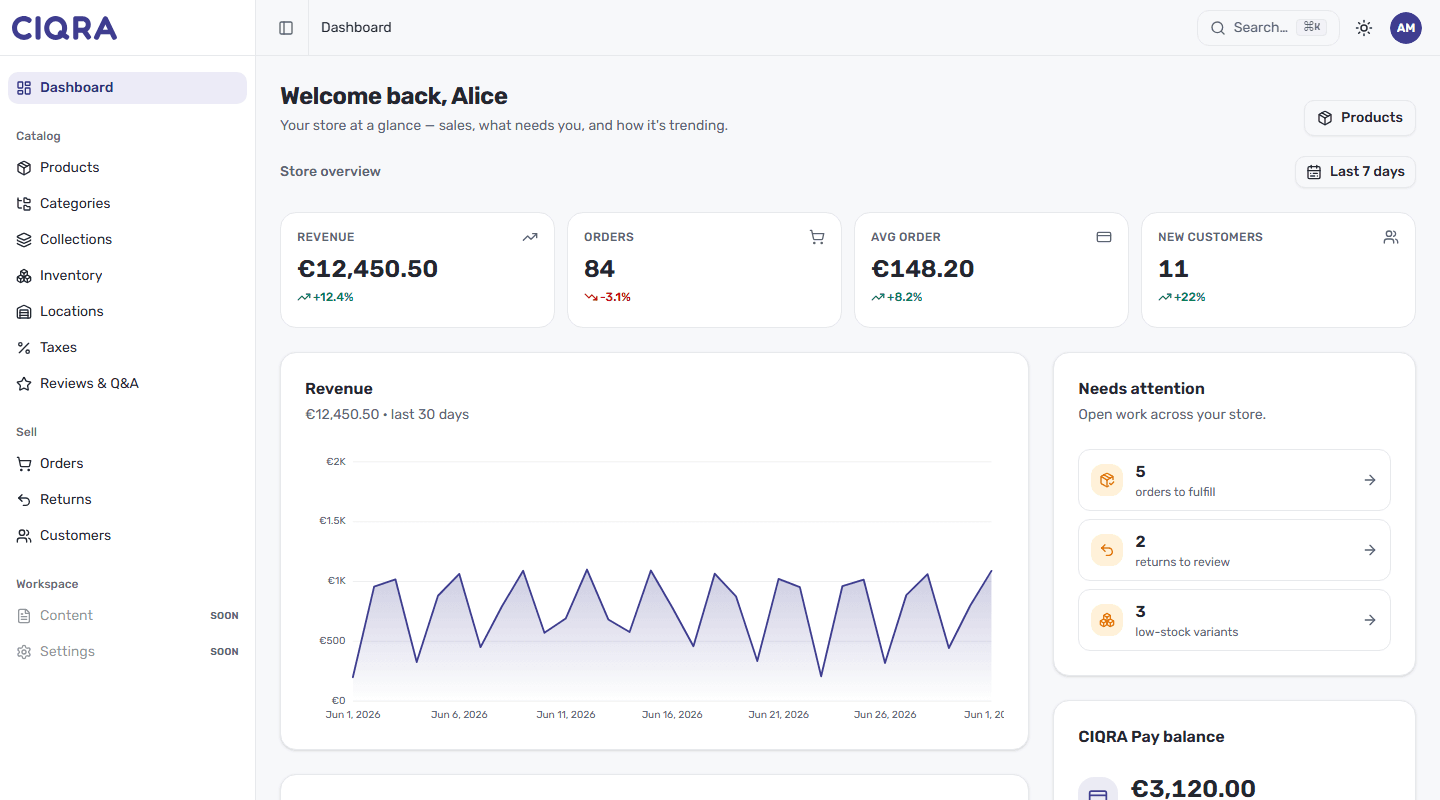Switch theme with the sun icon
1440x800 pixels.
pyautogui.click(x=1364, y=28)
